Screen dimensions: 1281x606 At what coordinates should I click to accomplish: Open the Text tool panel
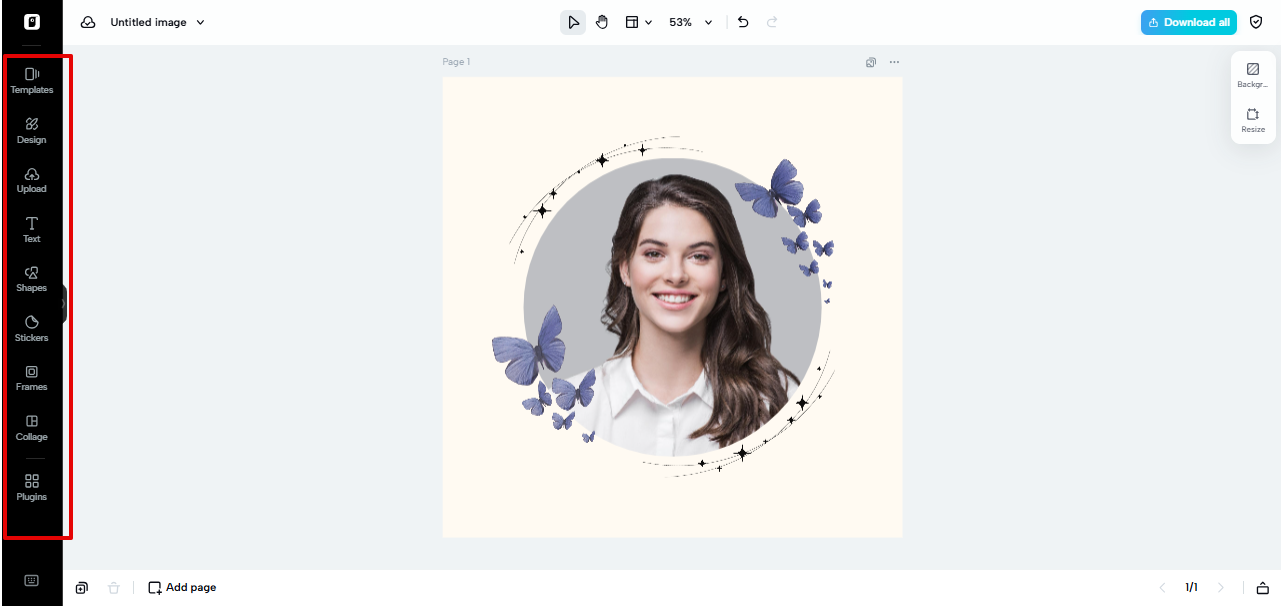31,230
